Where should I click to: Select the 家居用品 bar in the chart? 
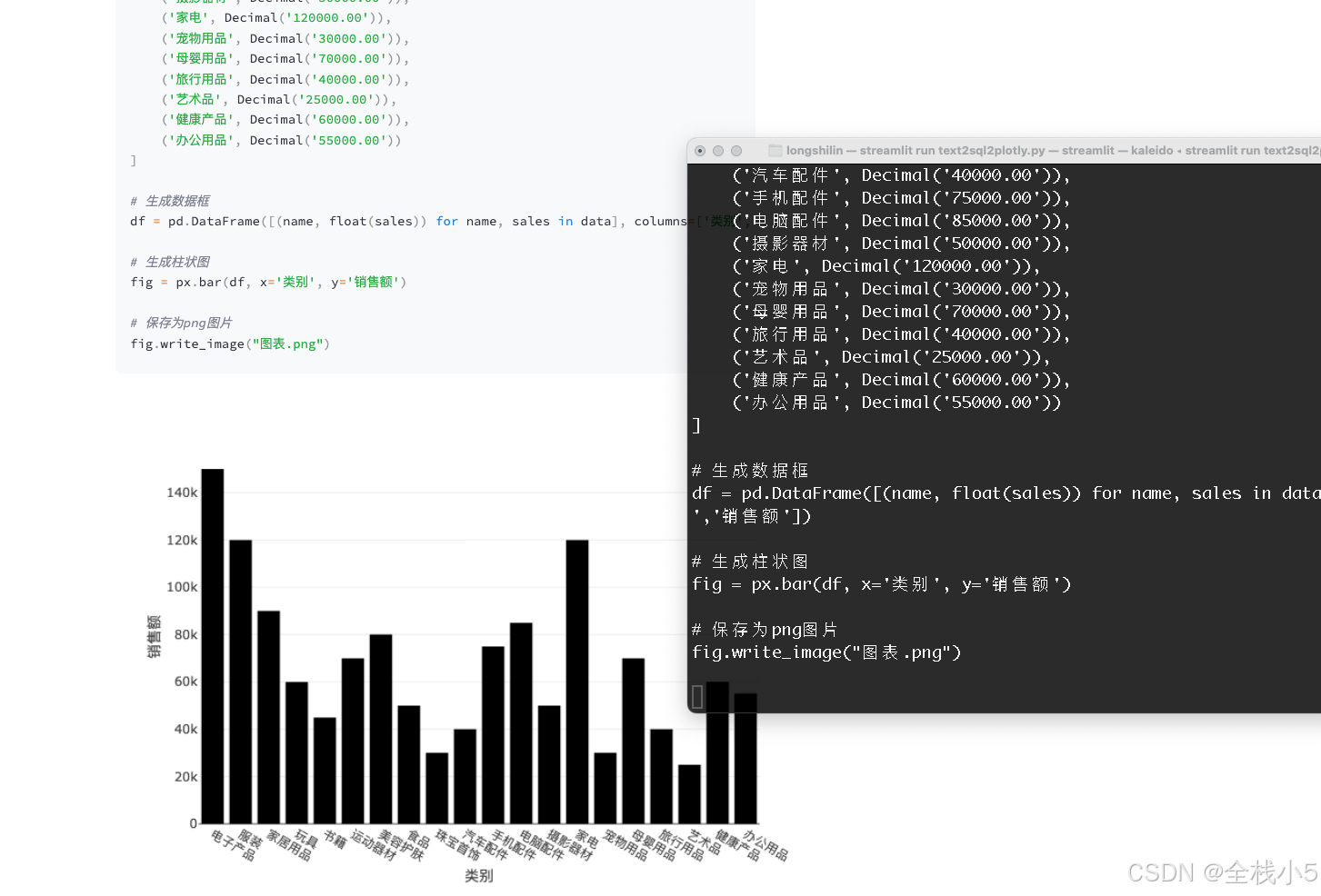point(269,717)
